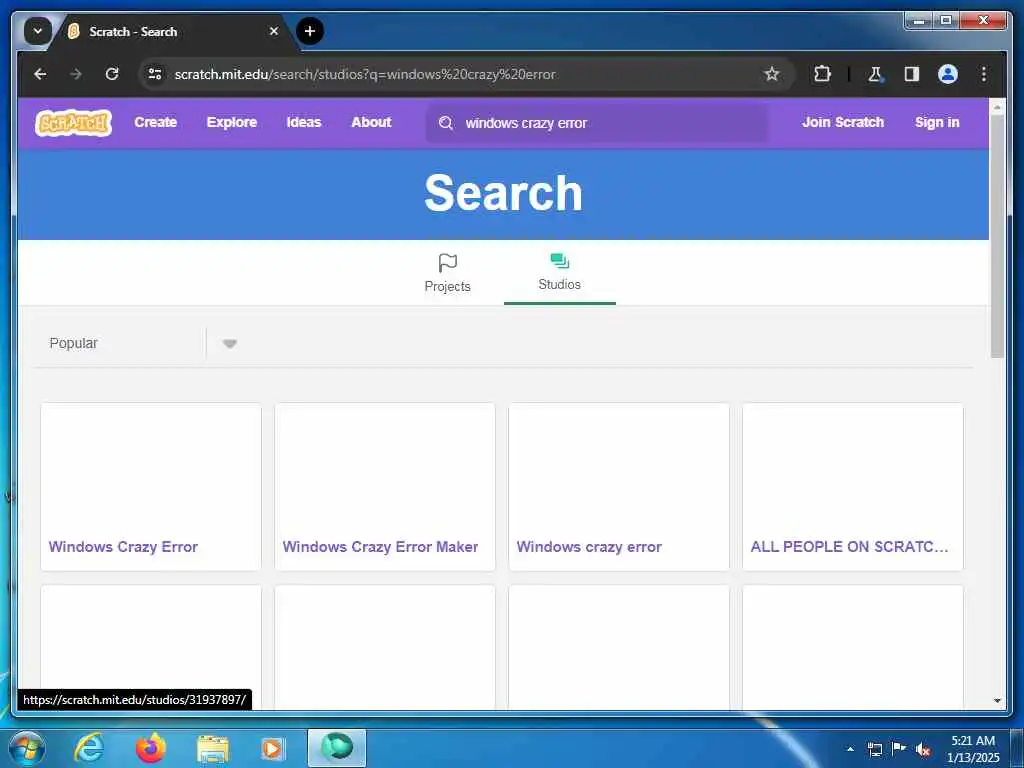Open Windows Crazy Error Maker studio
Screen dimensions: 1024x768
pos(380,547)
